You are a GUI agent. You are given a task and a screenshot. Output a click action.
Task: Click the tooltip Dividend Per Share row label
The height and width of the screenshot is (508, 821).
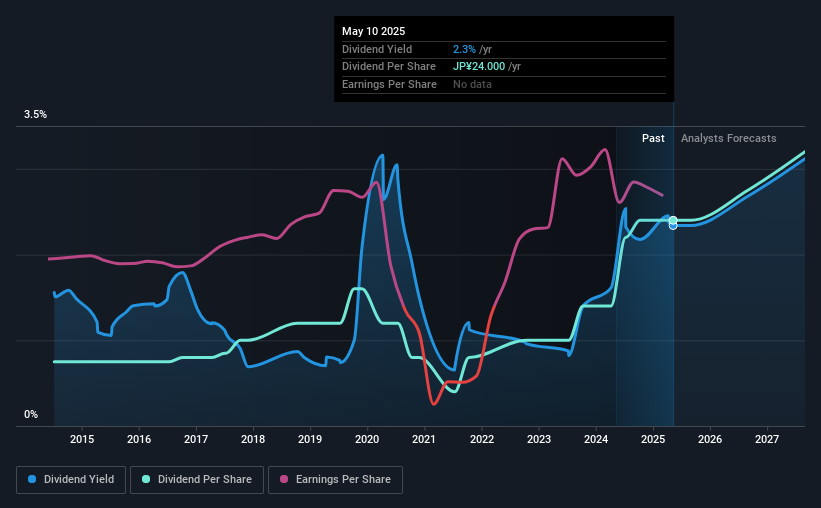click(389, 67)
